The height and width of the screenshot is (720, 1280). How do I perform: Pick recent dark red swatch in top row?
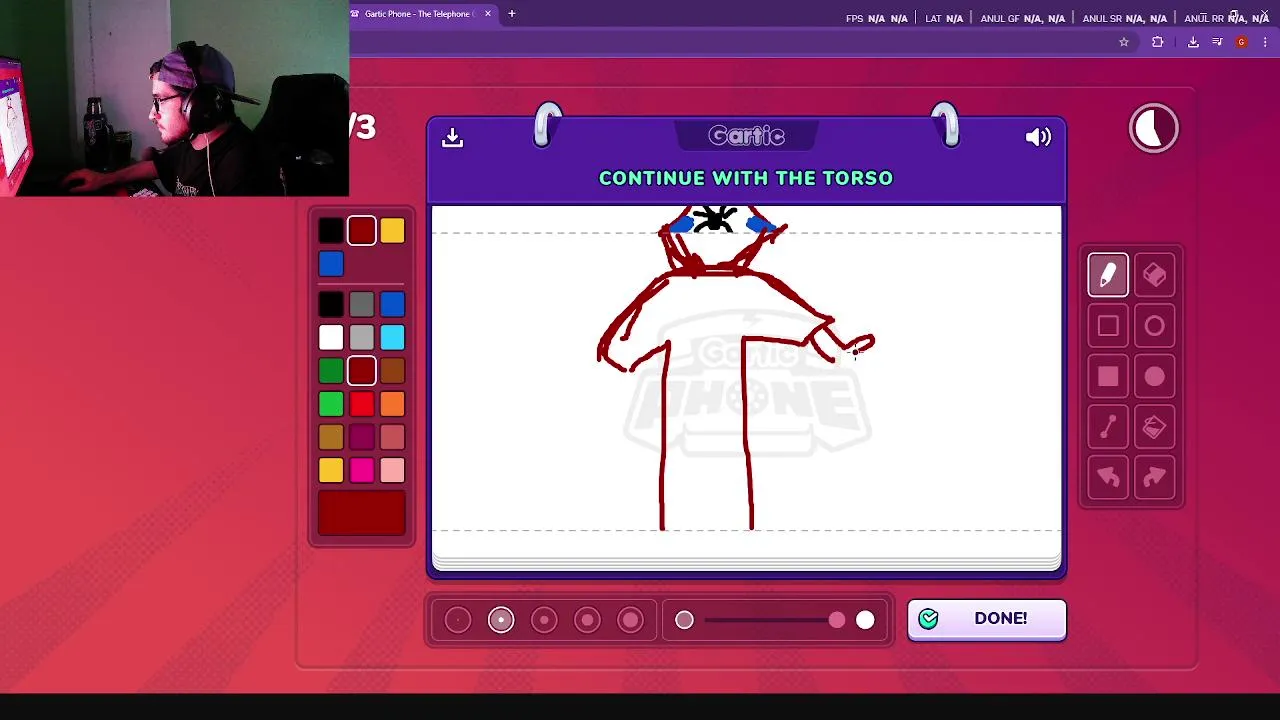(362, 231)
